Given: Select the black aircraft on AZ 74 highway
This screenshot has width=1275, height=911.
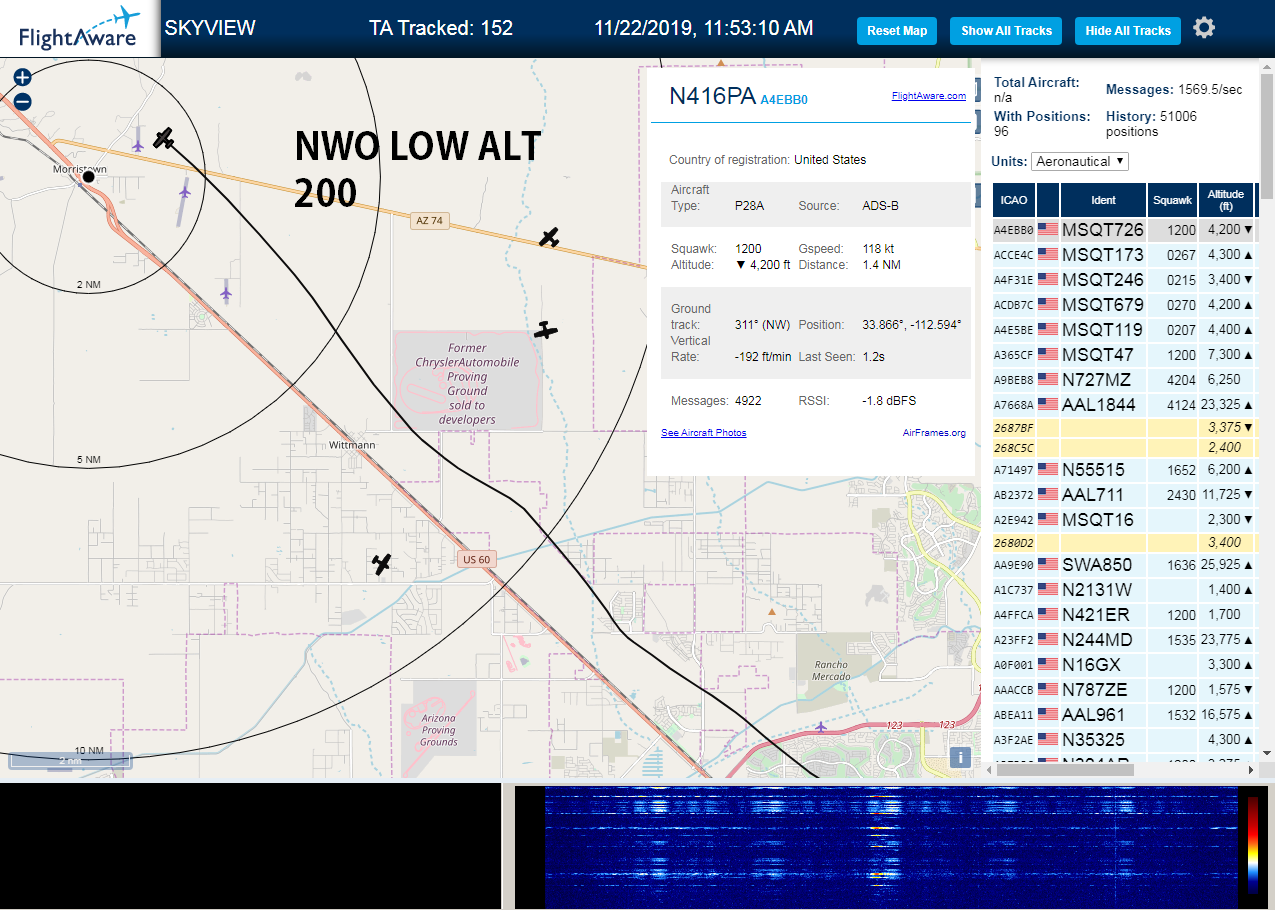Looking at the screenshot, I should click(549, 237).
